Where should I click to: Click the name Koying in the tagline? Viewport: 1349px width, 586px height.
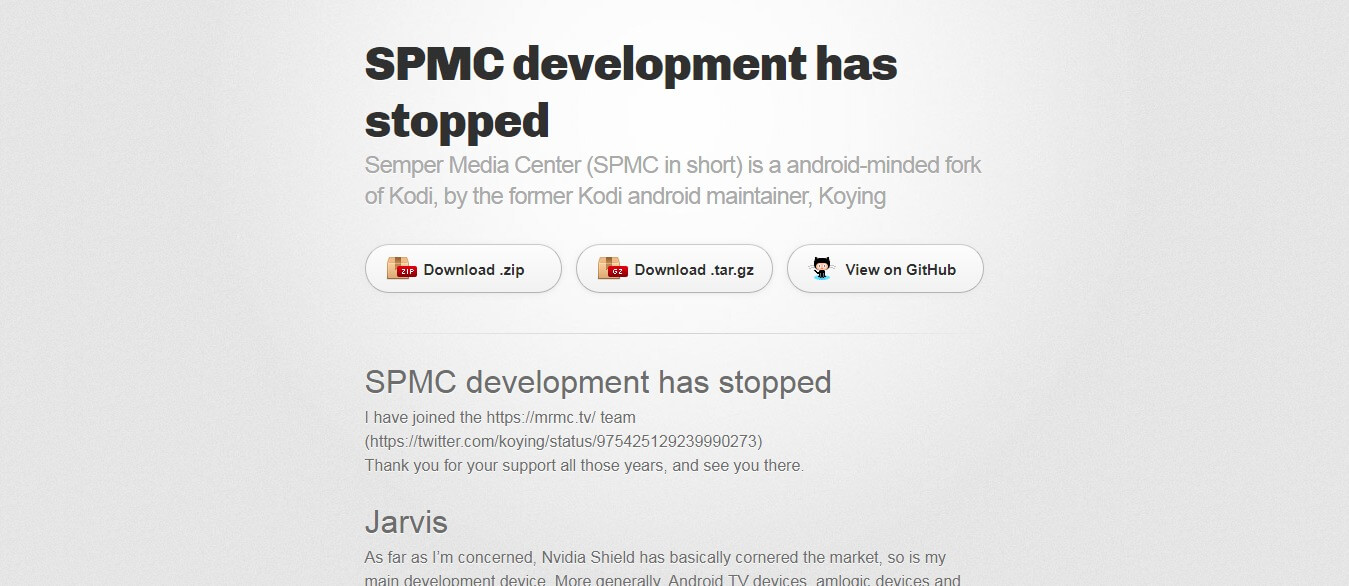pos(852,196)
